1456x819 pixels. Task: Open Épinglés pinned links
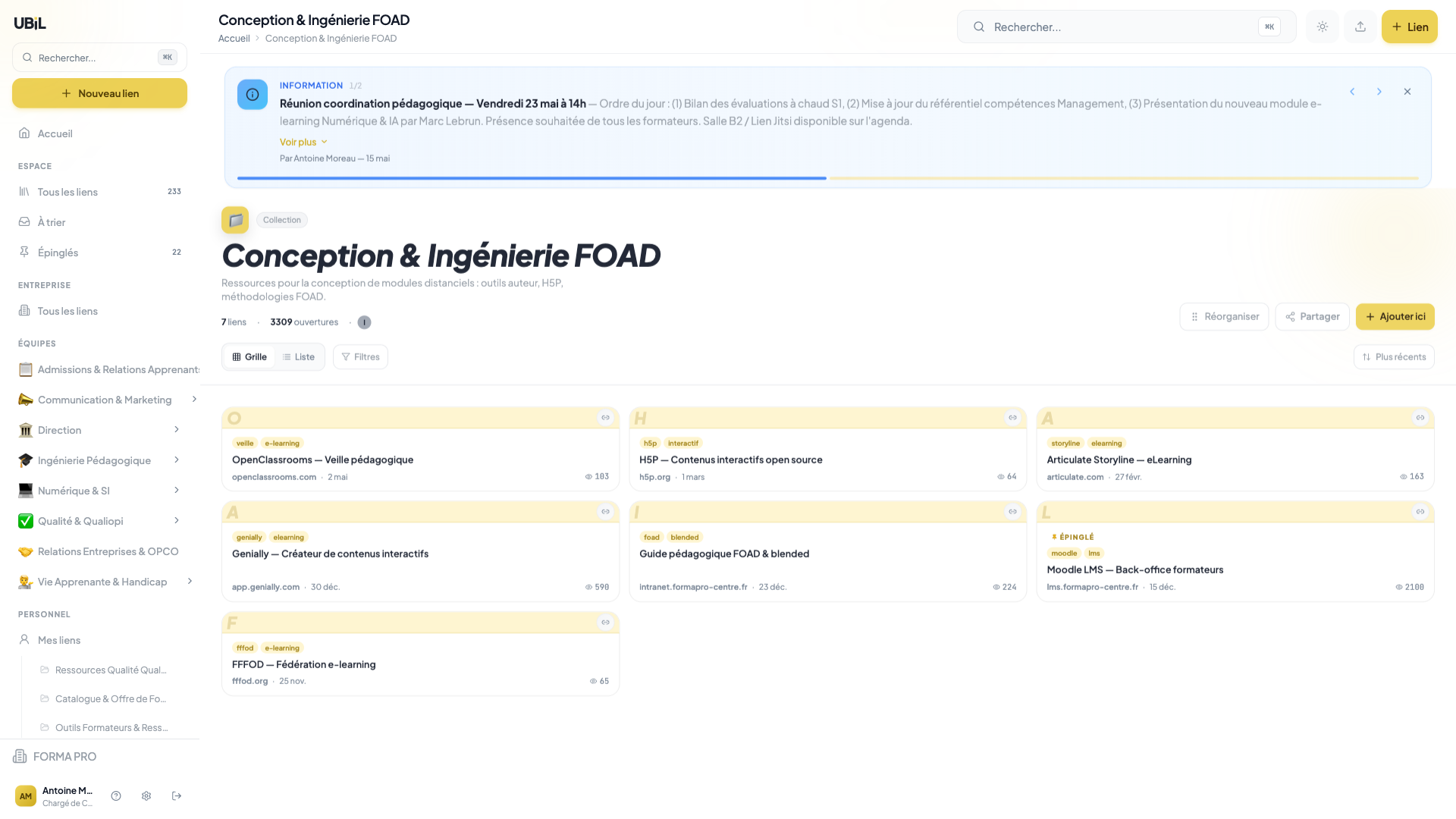(99, 253)
